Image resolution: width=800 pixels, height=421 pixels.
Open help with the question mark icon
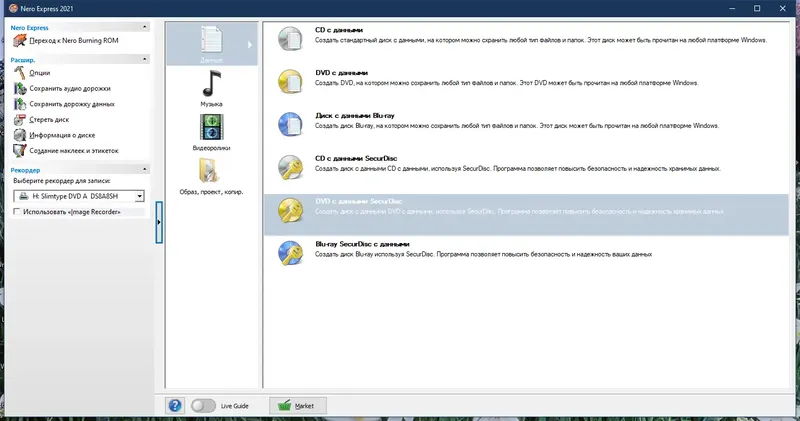point(175,406)
